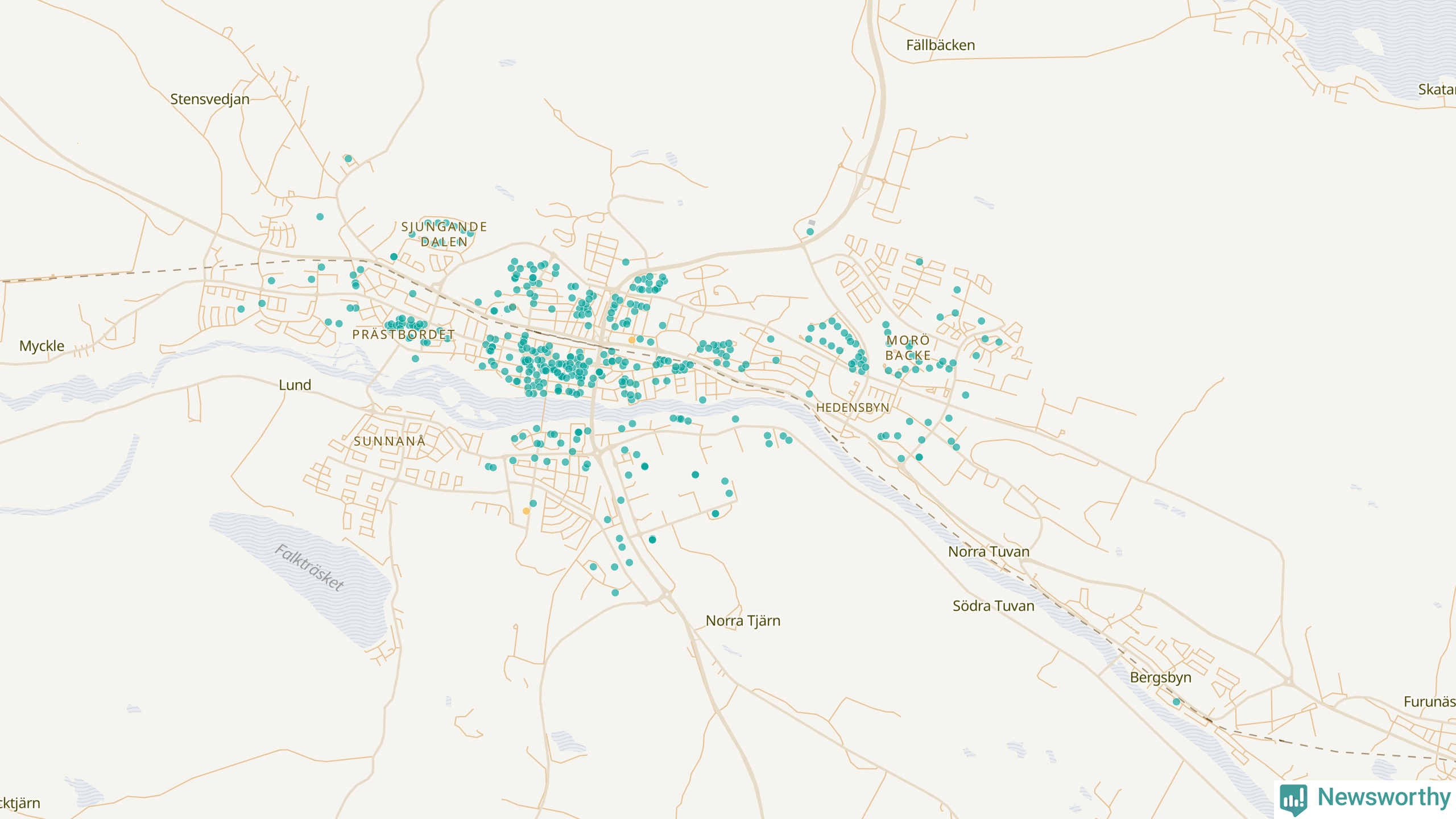Image resolution: width=1456 pixels, height=819 pixels.
Task: Select the northernmost teal marker above Sjungande Dalen
Action: [x=348, y=159]
